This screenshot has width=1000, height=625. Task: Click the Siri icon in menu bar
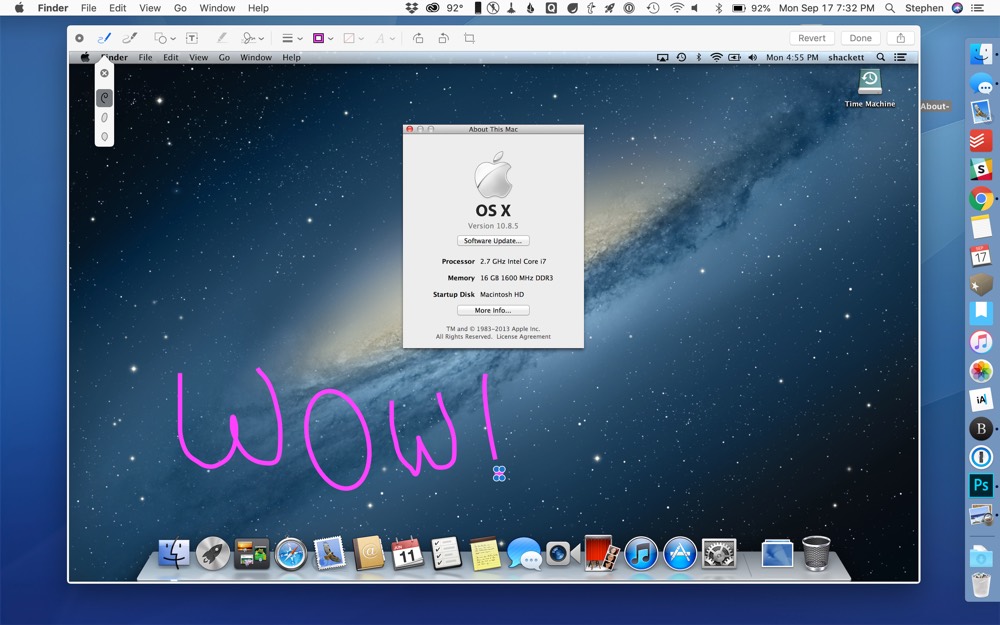coord(957,8)
